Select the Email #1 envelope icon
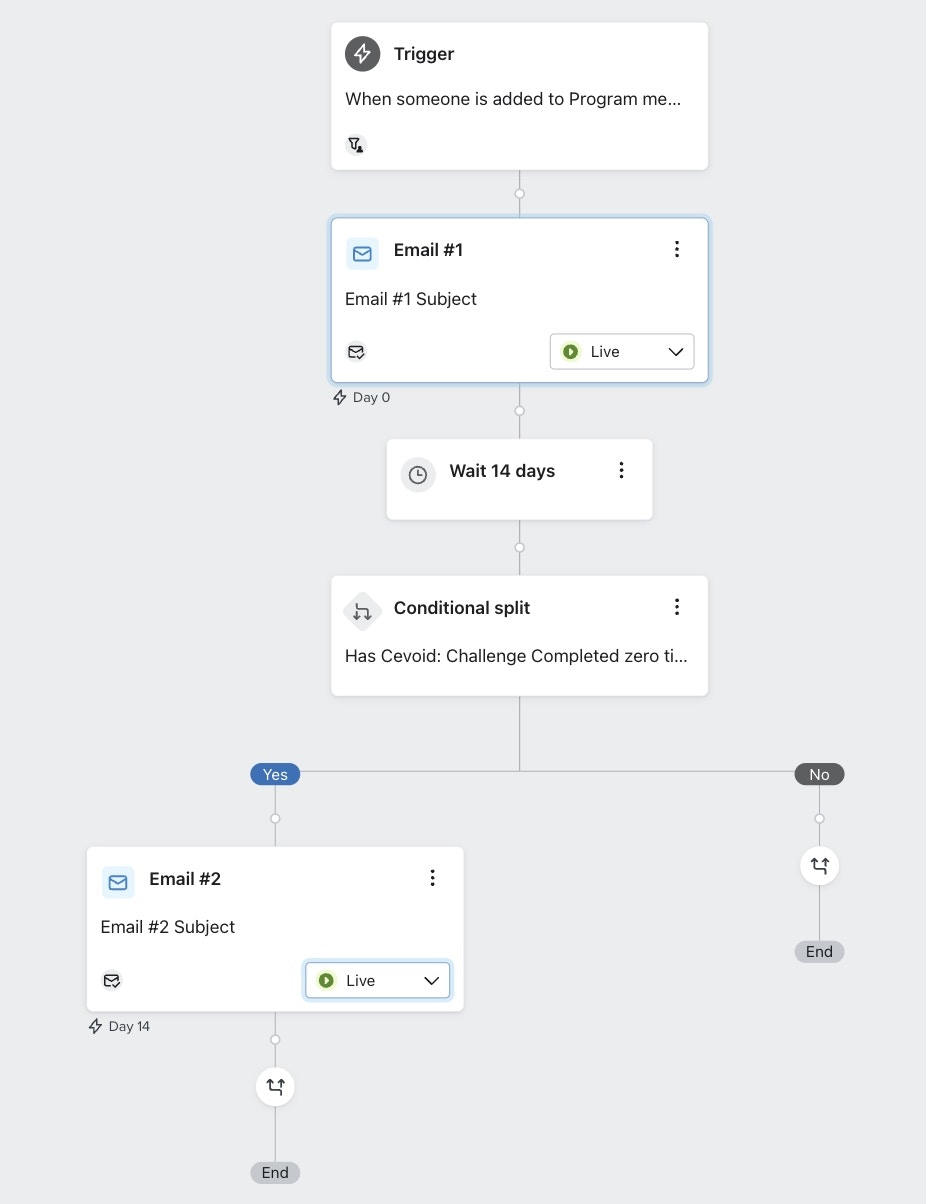This screenshot has width=926, height=1204. click(x=362, y=253)
